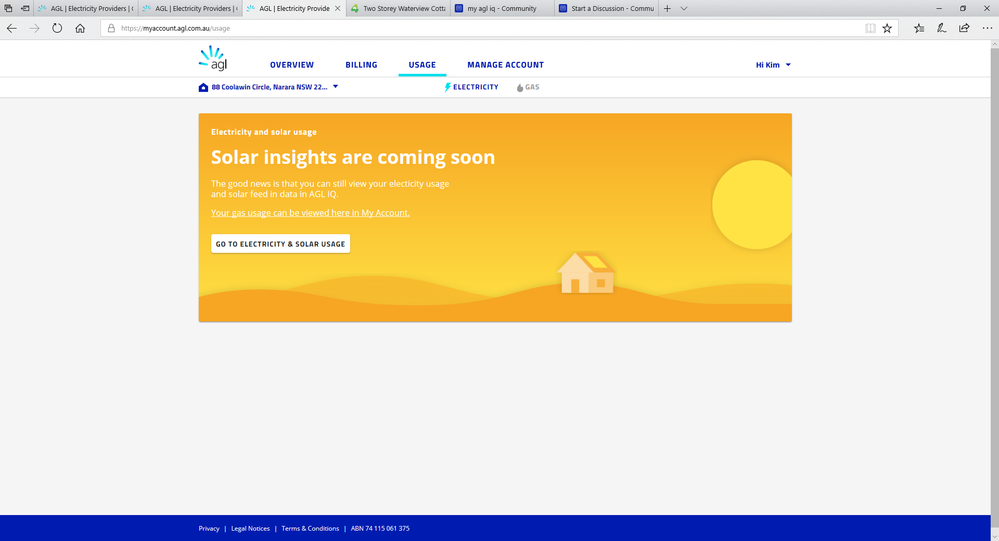The height and width of the screenshot is (541, 999).
Task: Open the Billing menu item
Action: pos(361,65)
